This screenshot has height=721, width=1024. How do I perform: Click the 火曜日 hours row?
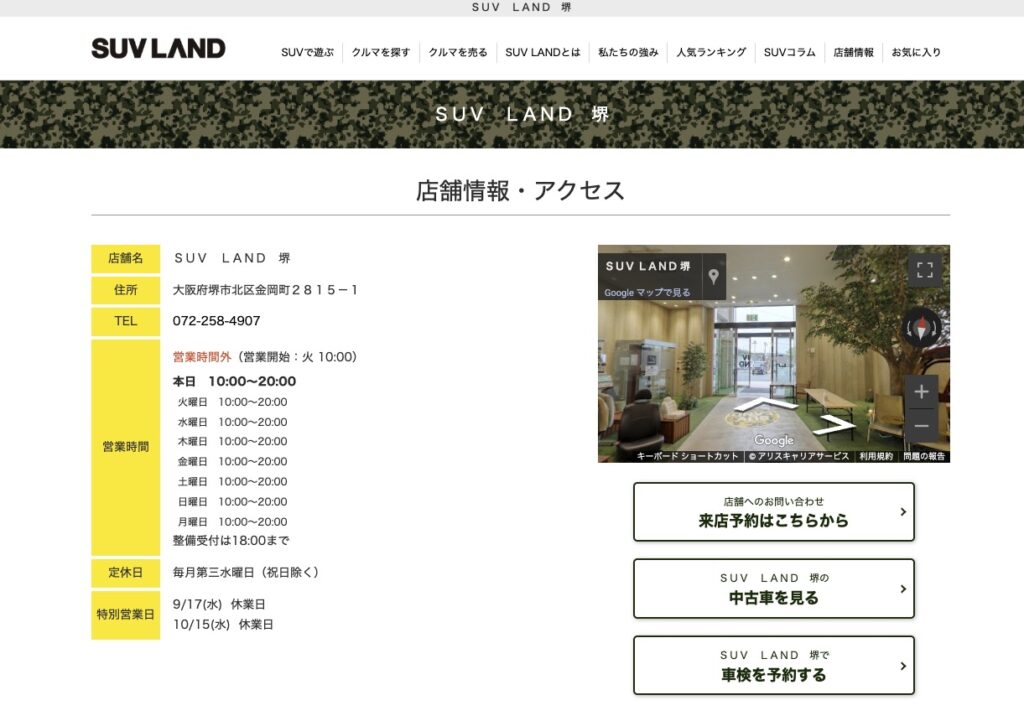point(232,402)
